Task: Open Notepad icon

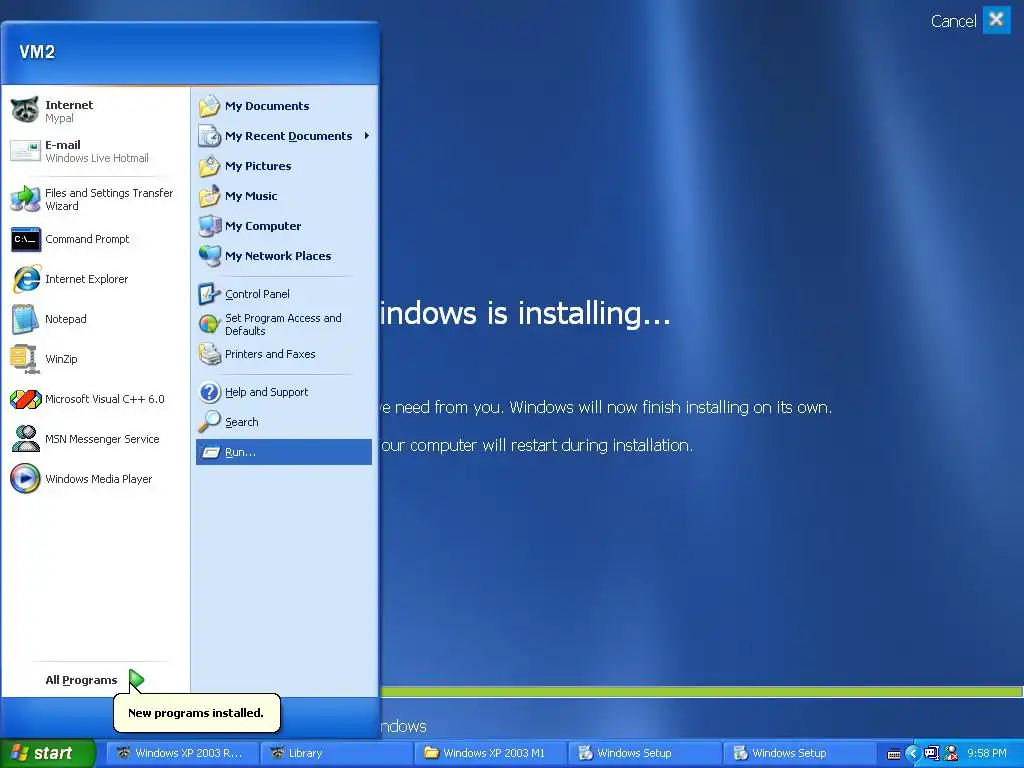Action: point(25,319)
